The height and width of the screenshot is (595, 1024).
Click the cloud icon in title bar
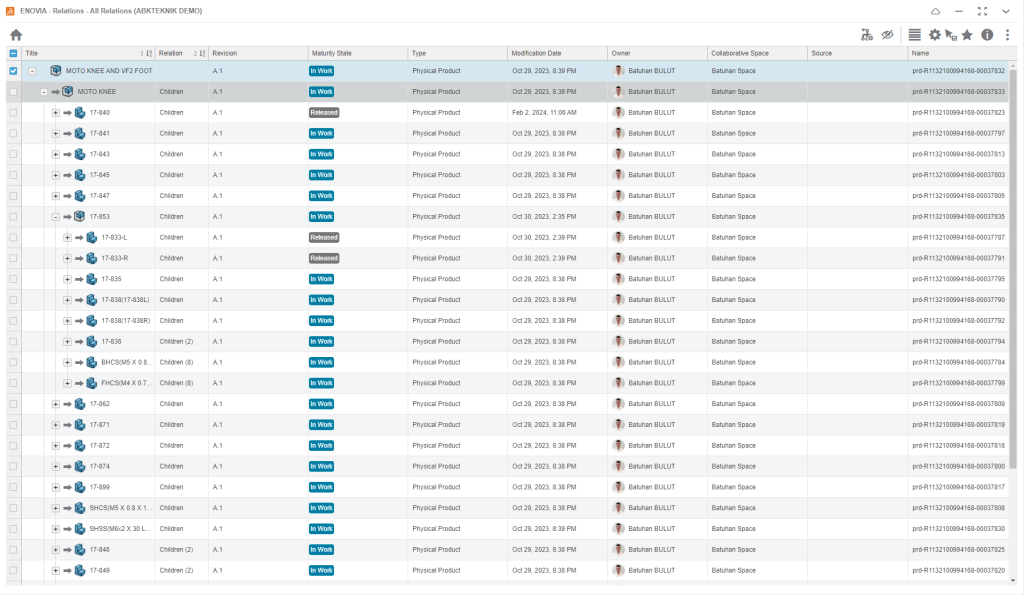tap(935, 11)
